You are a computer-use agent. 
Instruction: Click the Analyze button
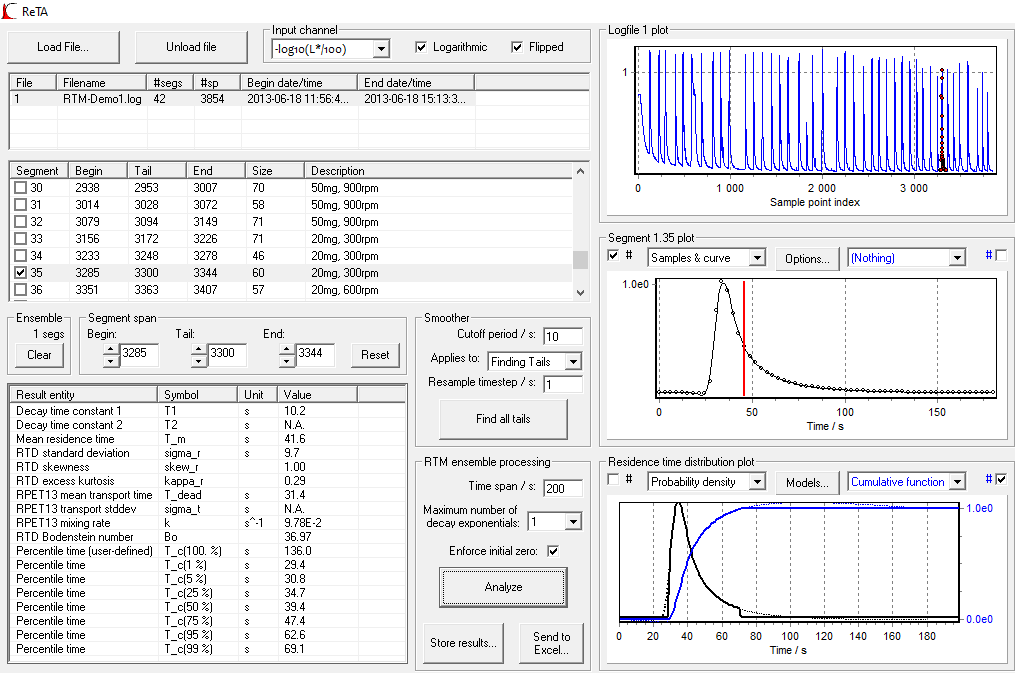pyautogui.click(x=504, y=587)
